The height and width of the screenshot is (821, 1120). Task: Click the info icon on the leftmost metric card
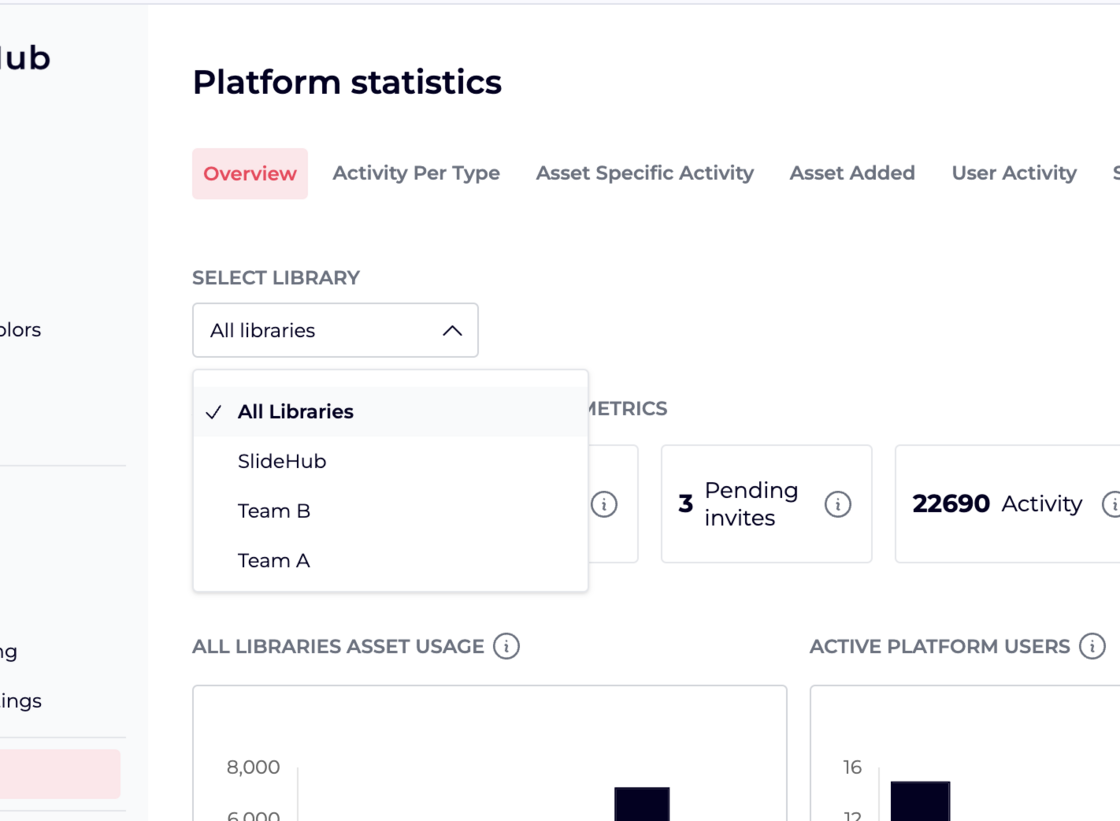[x=604, y=505]
